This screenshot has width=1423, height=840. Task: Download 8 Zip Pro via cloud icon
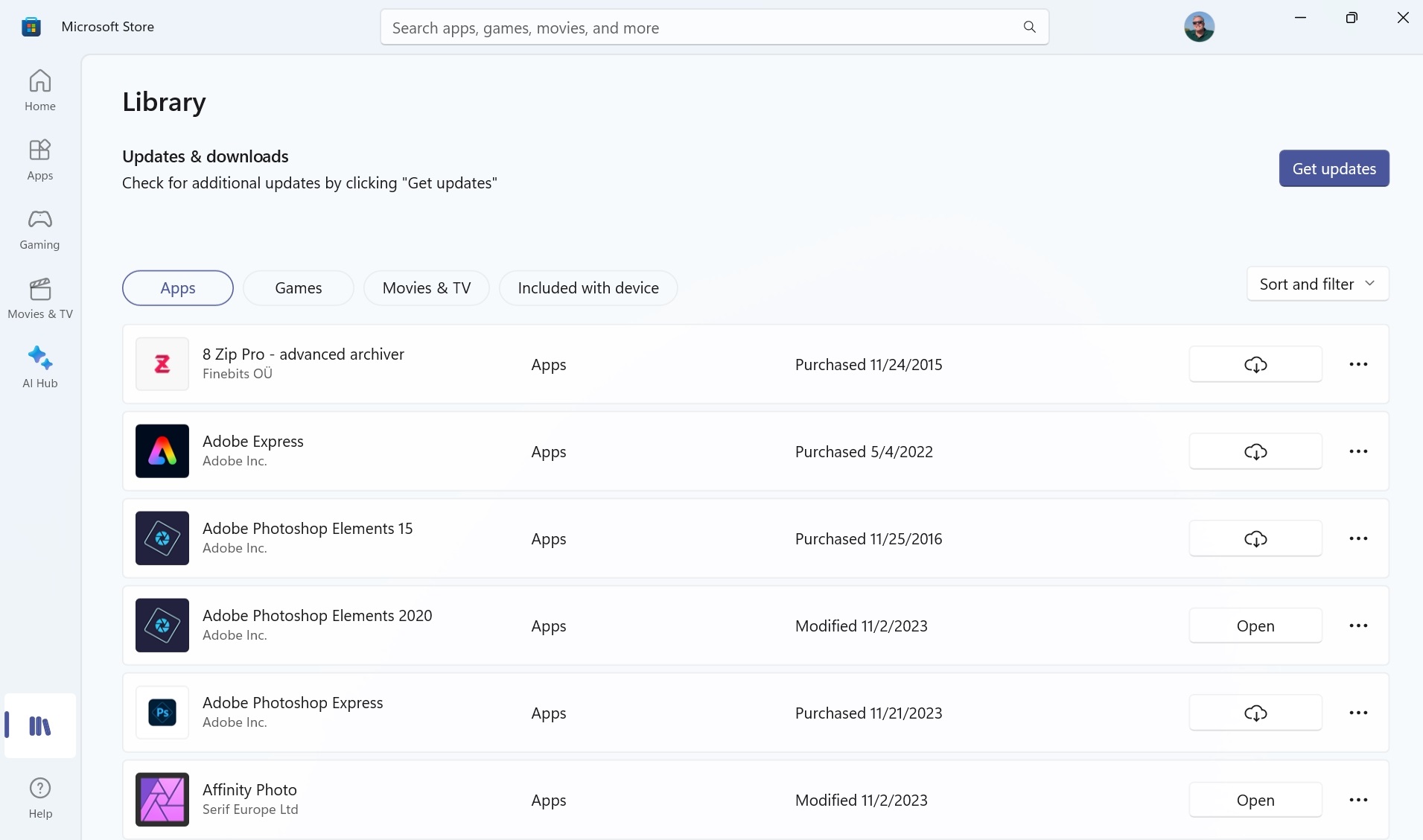[x=1255, y=364]
